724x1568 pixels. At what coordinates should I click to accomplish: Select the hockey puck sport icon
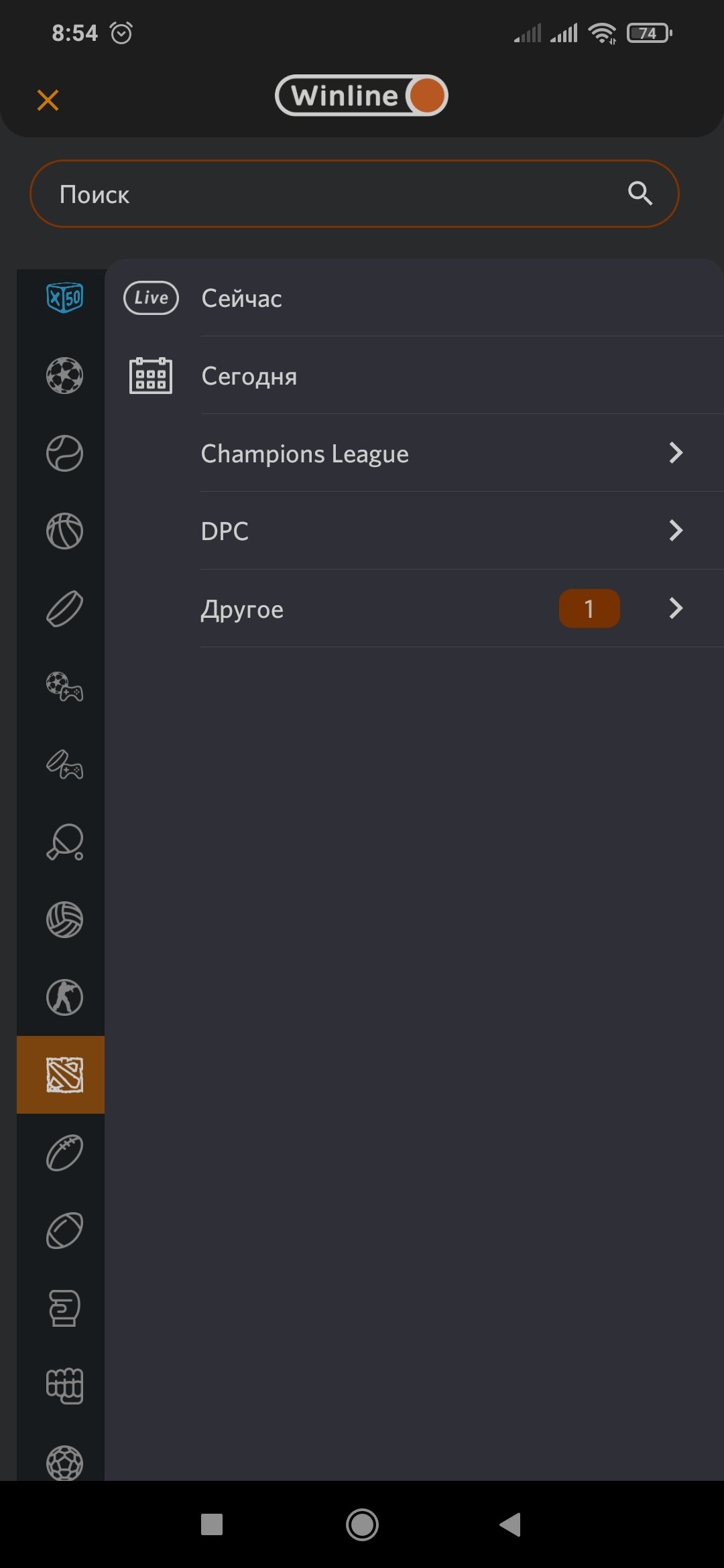pos(64,608)
